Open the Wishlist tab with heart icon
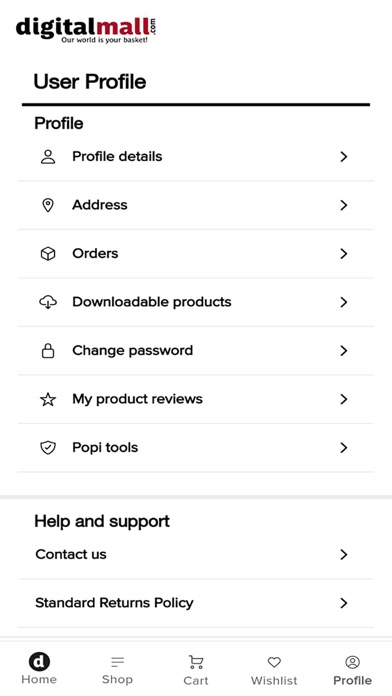392x696 pixels. [274, 669]
